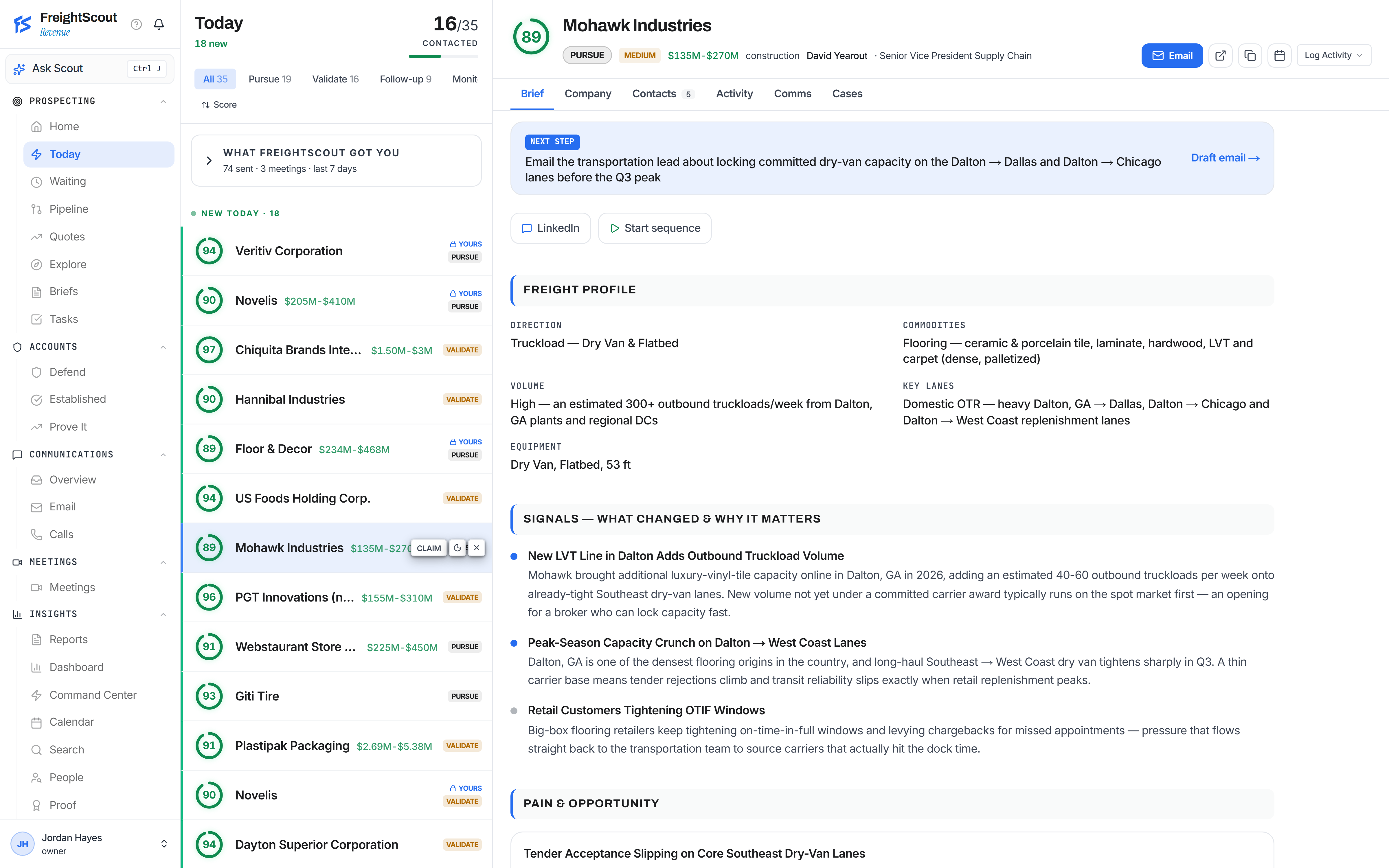Click the Explore compass icon

(x=36, y=264)
